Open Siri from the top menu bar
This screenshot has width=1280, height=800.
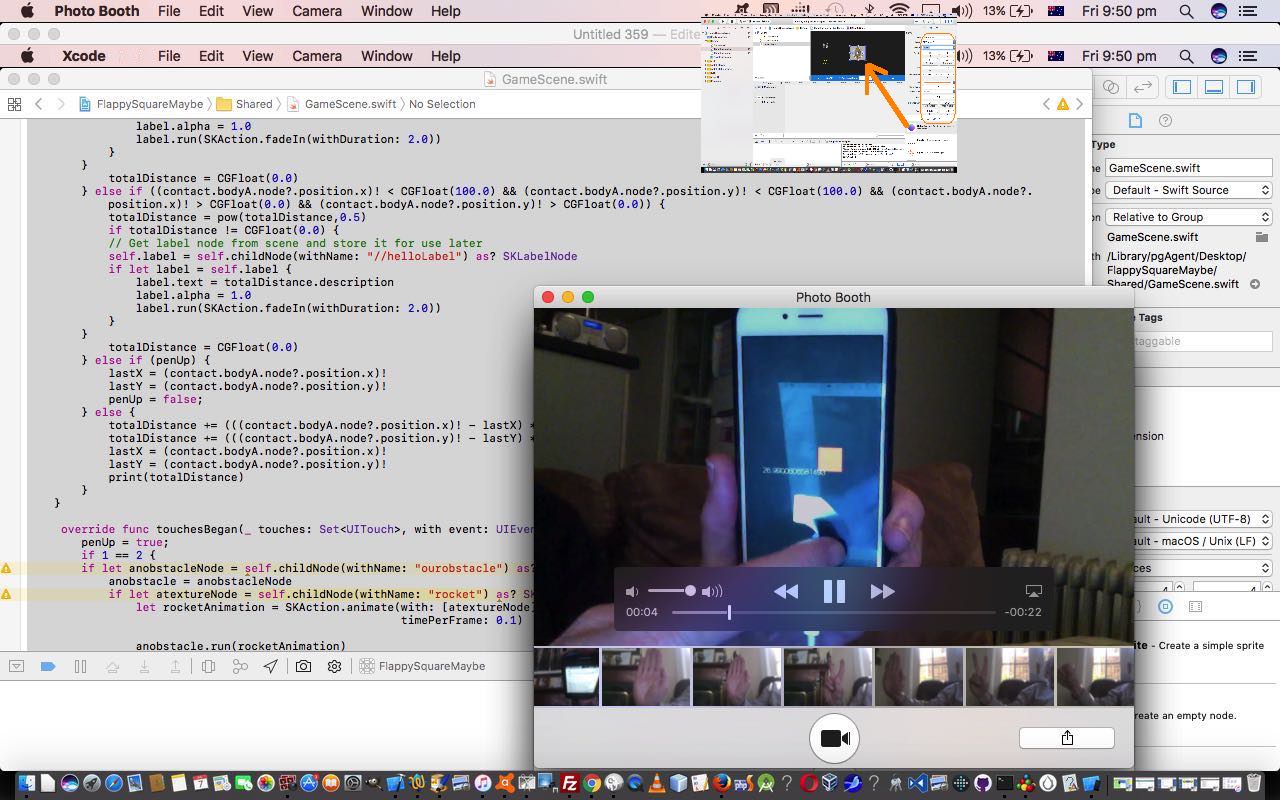click(x=1218, y=11)
